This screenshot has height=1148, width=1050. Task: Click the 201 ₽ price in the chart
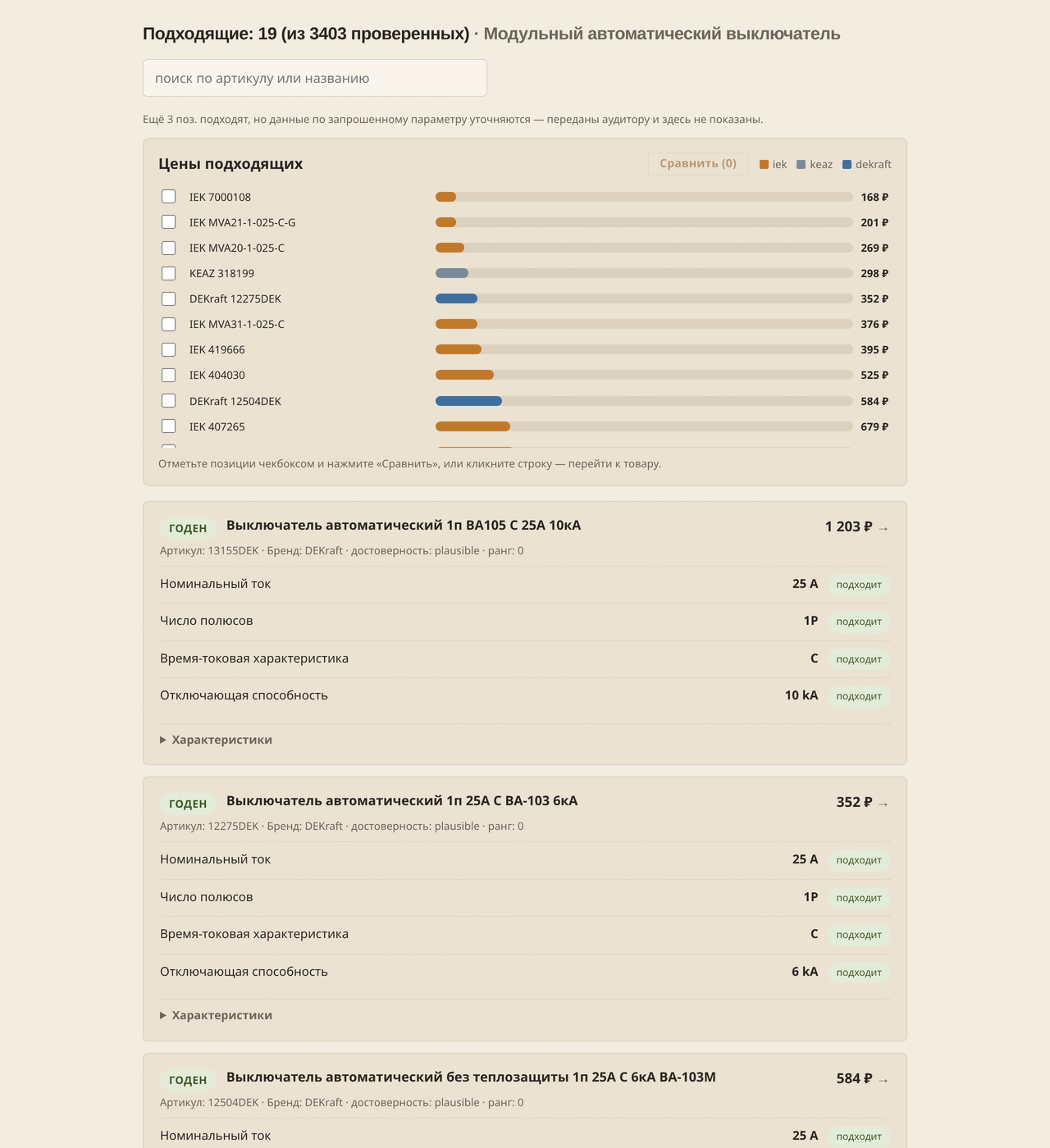tap(874, 222)
